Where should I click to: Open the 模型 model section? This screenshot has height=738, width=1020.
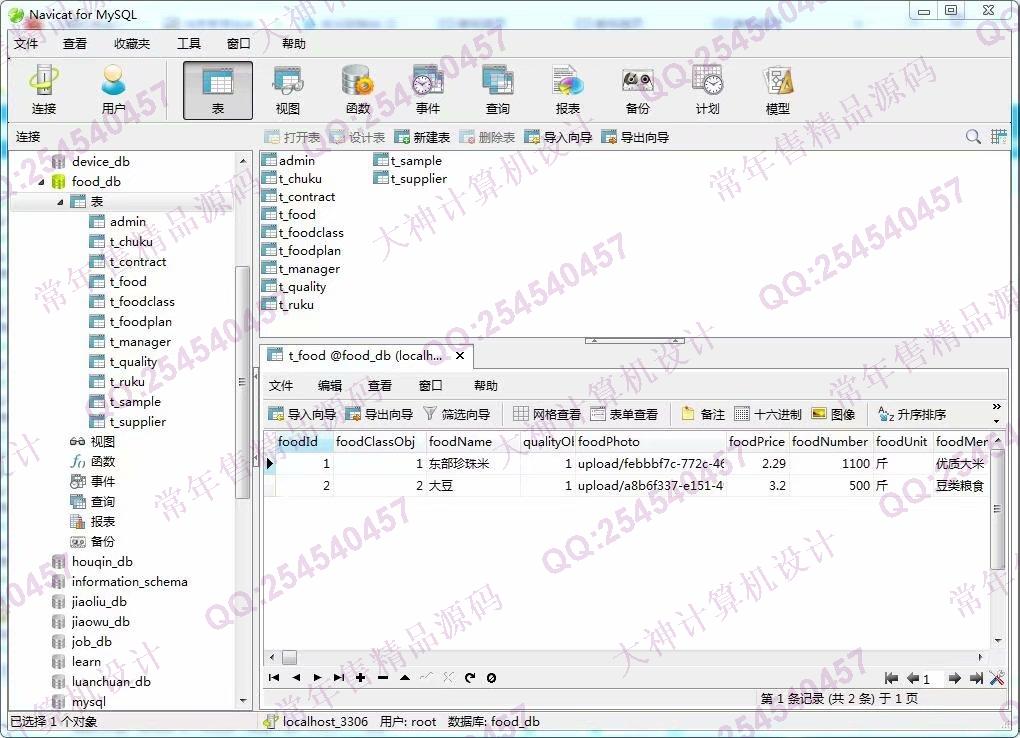tap(777, 90)
